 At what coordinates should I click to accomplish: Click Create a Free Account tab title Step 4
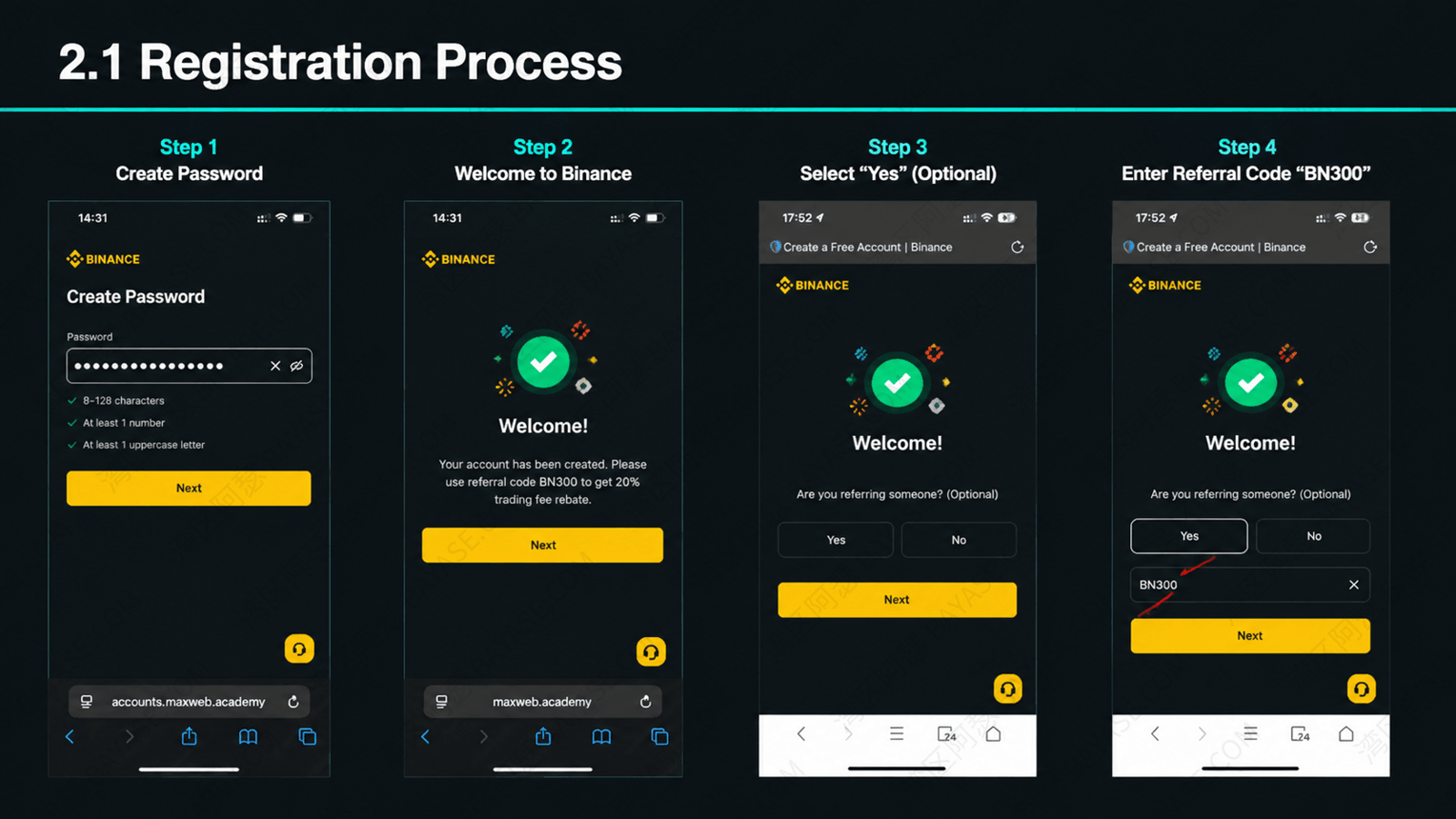[x=1220, y=247]
